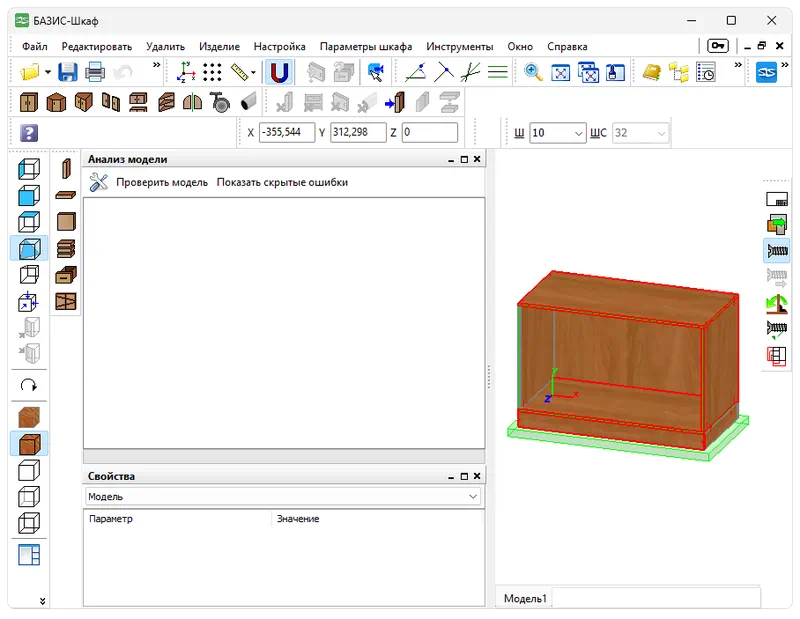Click the Проверить модель button

coord(162,182)
